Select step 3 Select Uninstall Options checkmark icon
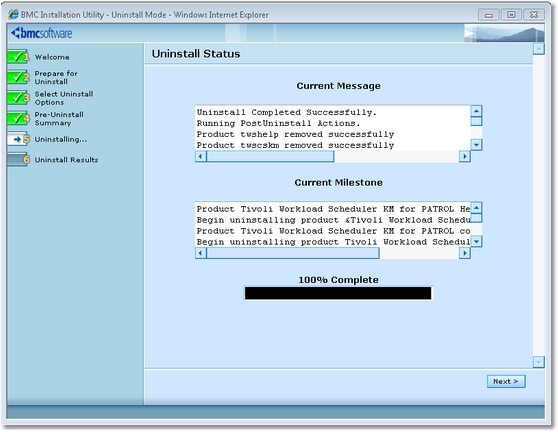This screenshot has width=558, height=432. click(18, 98)
